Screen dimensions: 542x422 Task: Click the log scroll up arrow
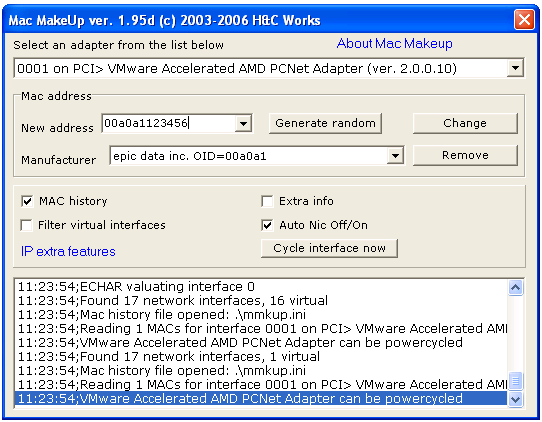click(515, 288)
